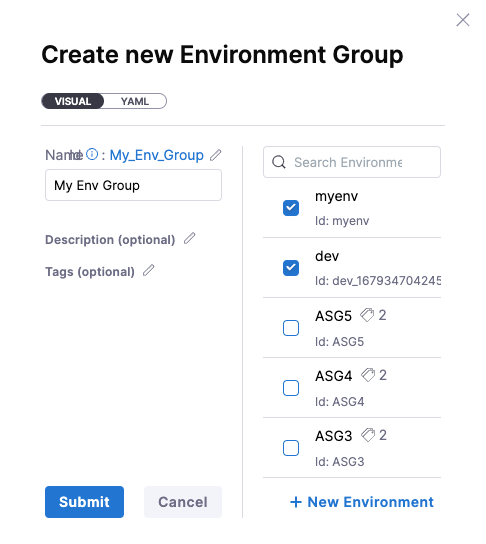This screenshot has height=544, width=486.
Task: Edit the My_Env_Group identifier with pencil icon
Action: [215, 155]
